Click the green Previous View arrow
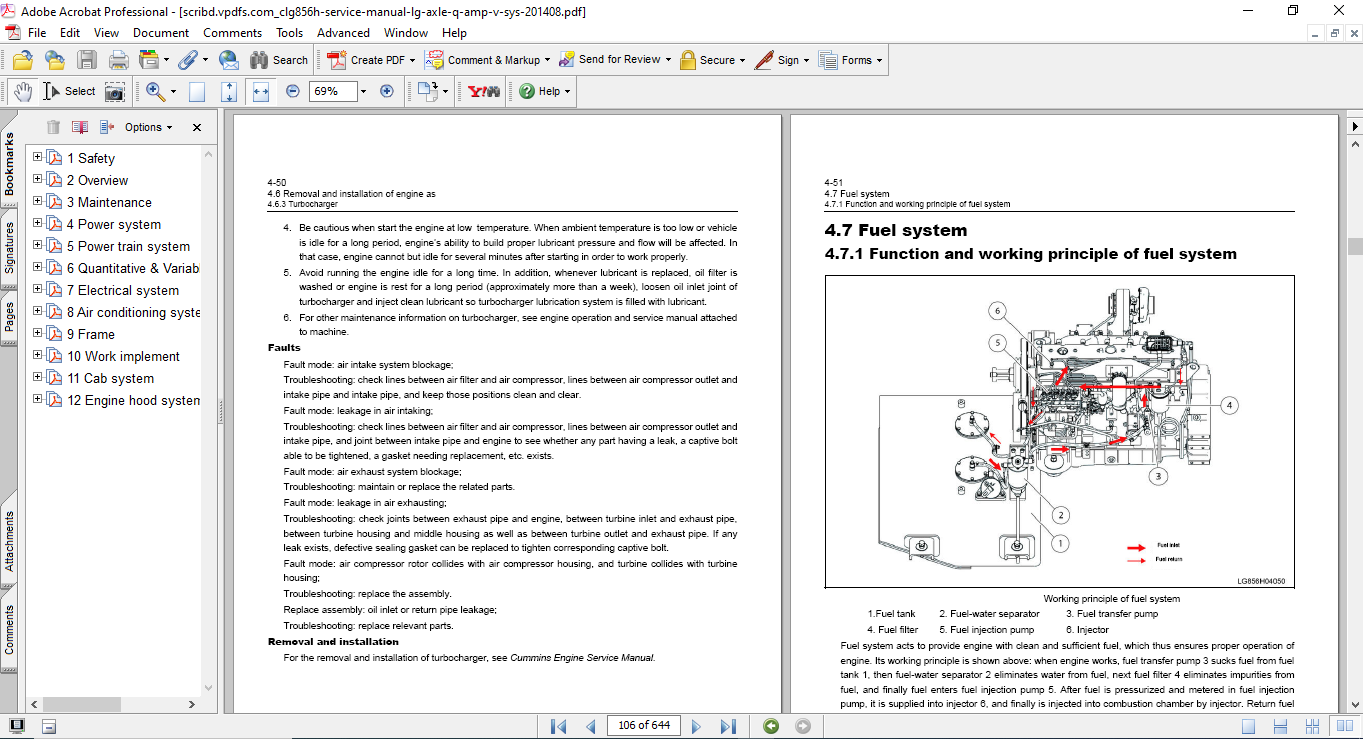Screen dimensions: 1363x739 770,726
